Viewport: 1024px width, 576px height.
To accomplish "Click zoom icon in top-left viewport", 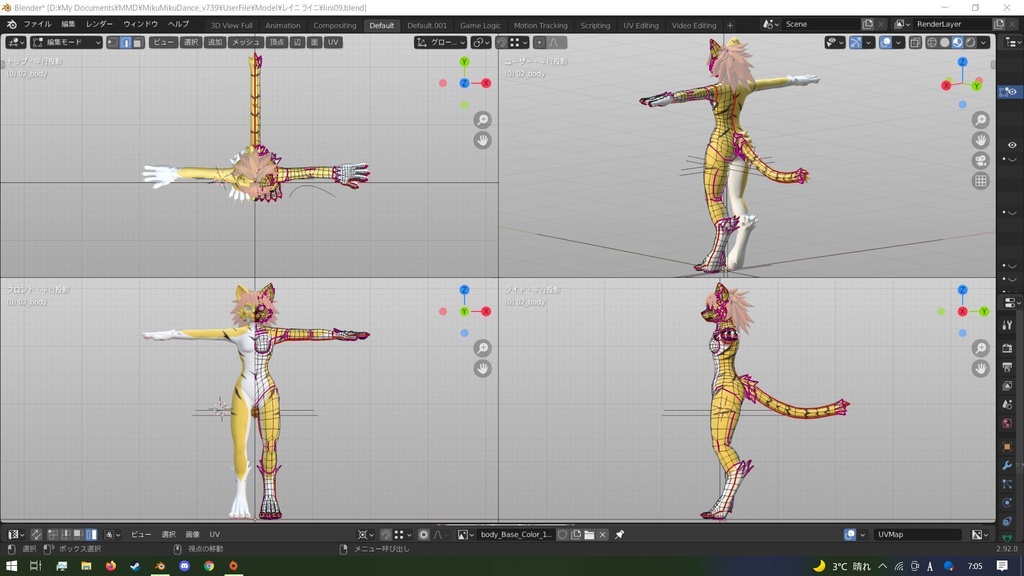I will (x=483, y=120).
